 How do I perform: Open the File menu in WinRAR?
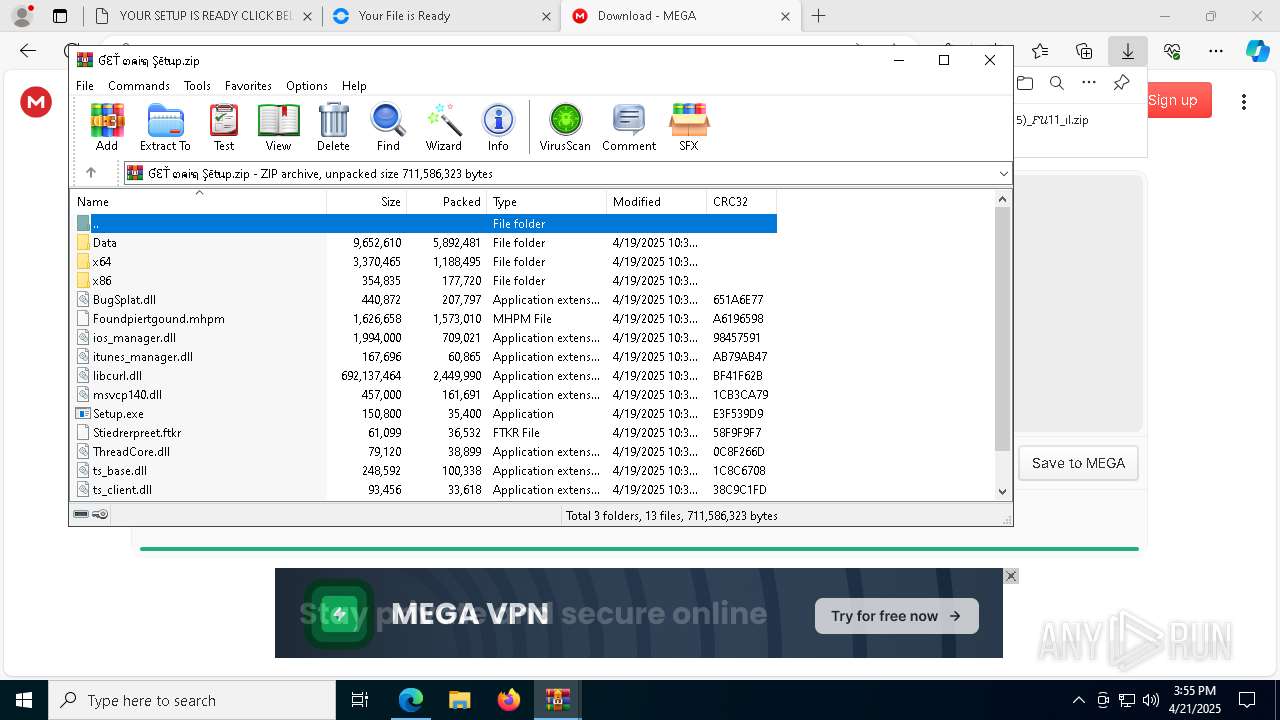coord(85,86)
